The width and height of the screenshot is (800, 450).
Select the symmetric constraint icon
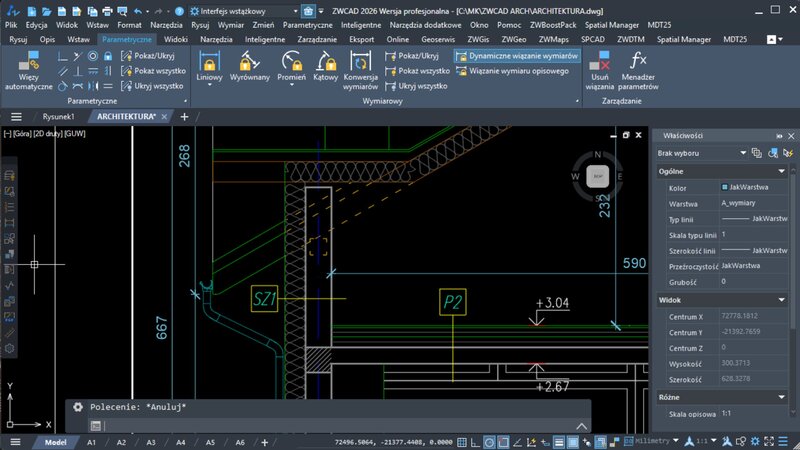pyautogui.click(x=93, y=86)
